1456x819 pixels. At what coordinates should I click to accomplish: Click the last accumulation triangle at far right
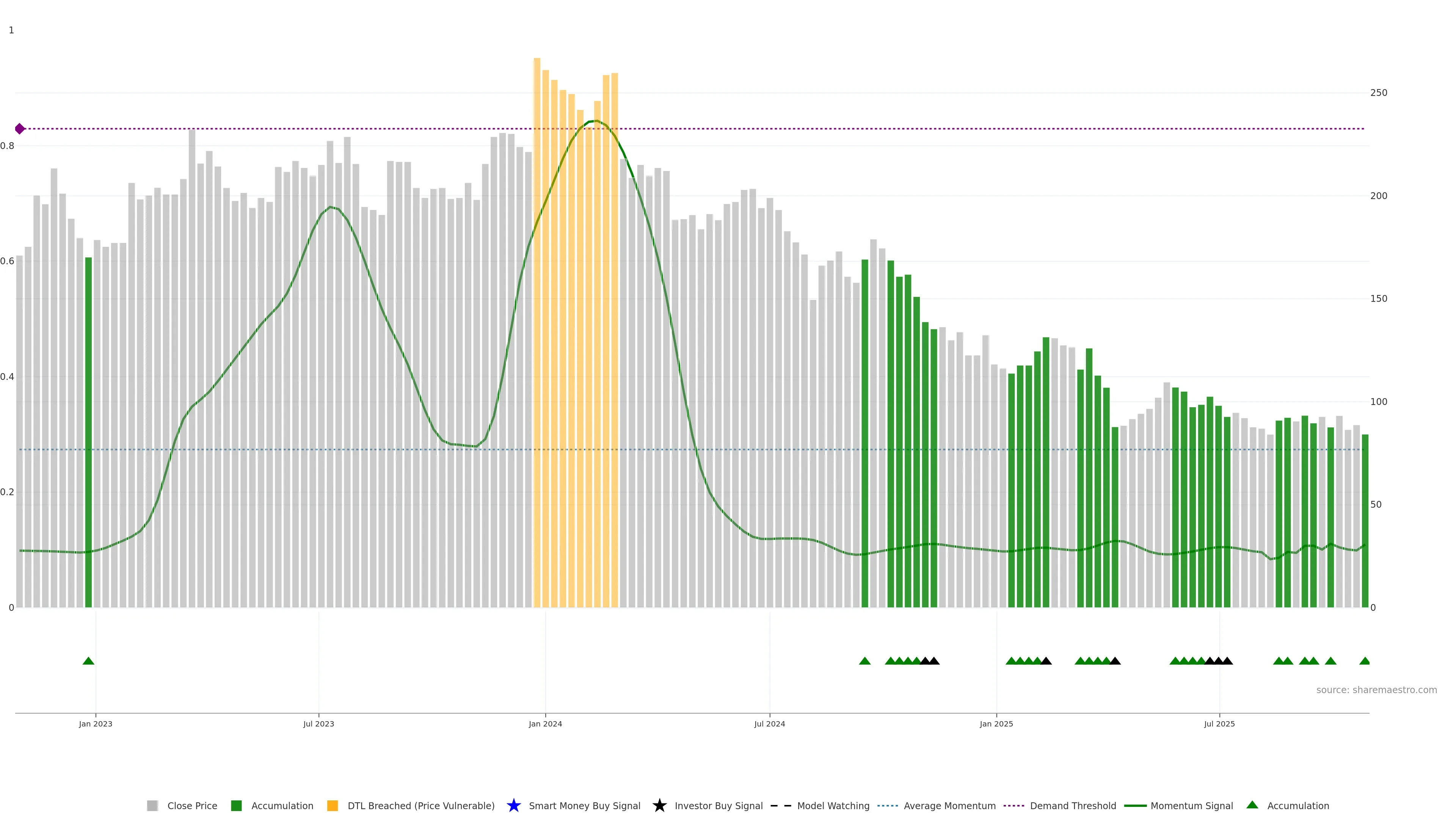(x=1365, y=661)
